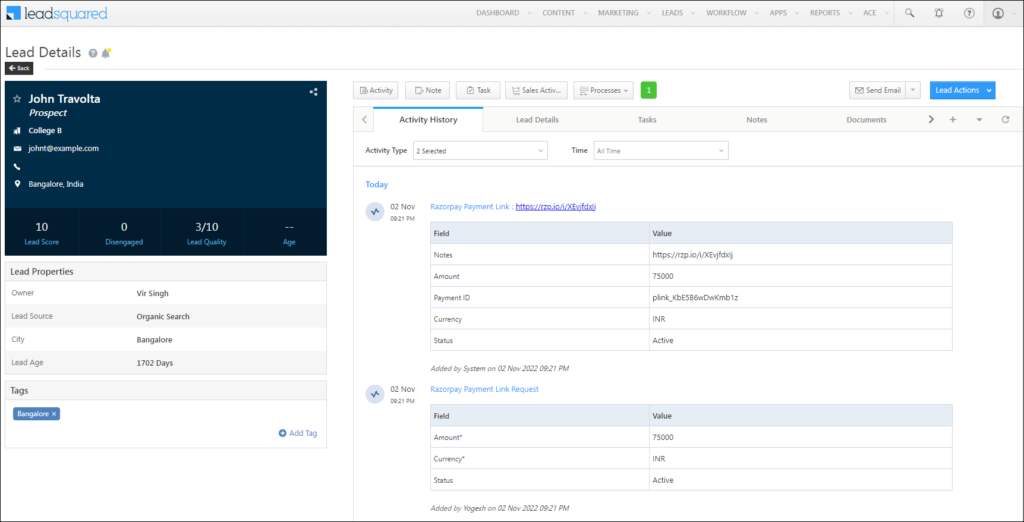This screenshot has width=1024, height=522.
Task: Click the Send Email button
Action: pyautogui.click(x=877, y=90)
